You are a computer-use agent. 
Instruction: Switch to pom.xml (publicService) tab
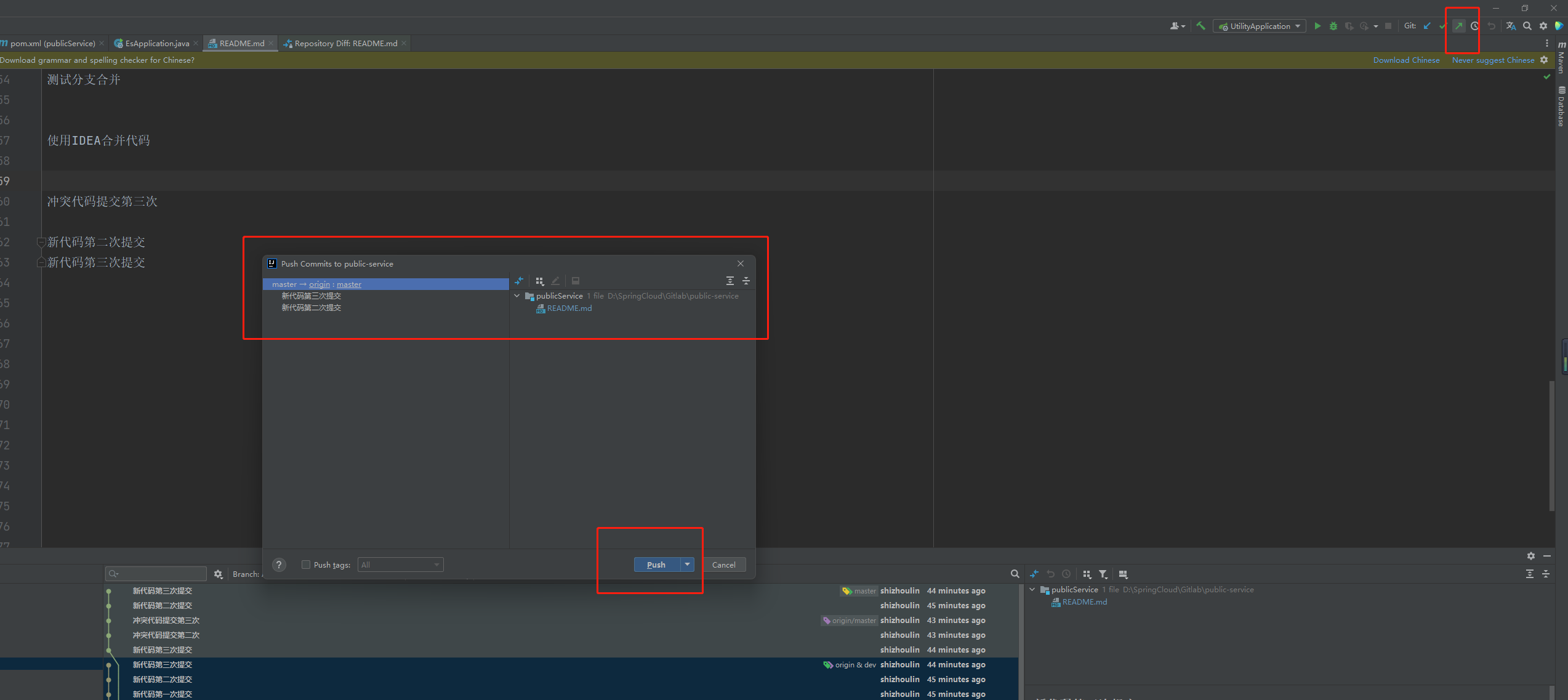[52, 43]
